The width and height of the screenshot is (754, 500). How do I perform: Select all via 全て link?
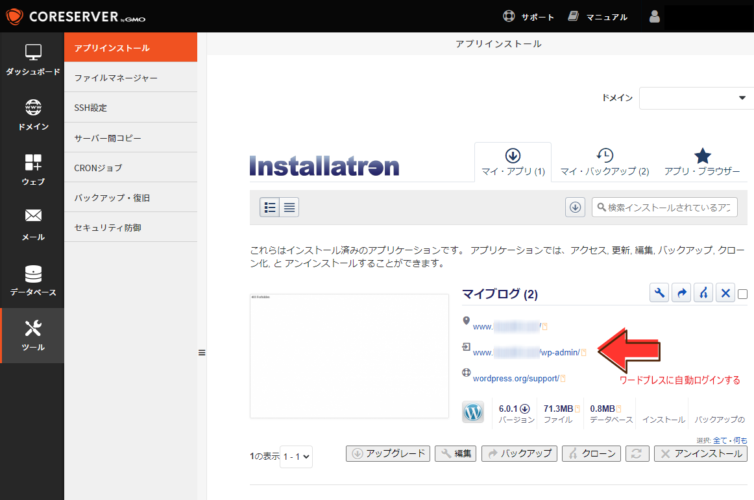point(719,440)
